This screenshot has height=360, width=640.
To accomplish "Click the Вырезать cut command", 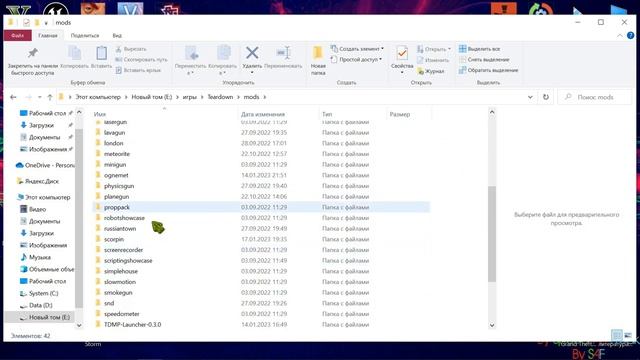I will pos(131,49).
